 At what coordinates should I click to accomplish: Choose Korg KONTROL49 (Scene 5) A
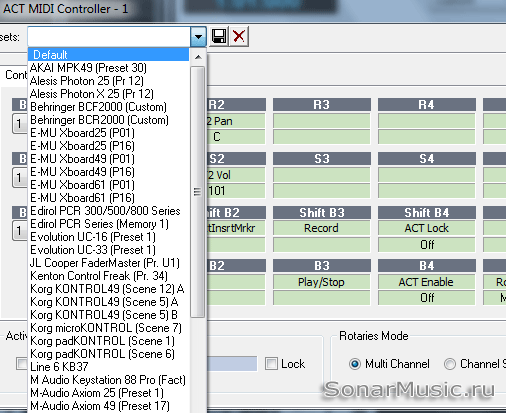coord(108,302)
